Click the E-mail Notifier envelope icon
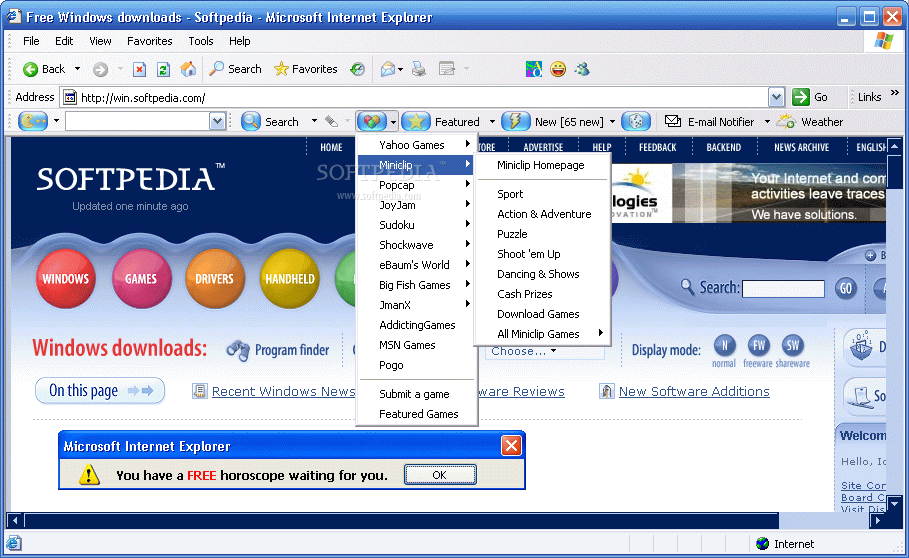 coord(672,121)
